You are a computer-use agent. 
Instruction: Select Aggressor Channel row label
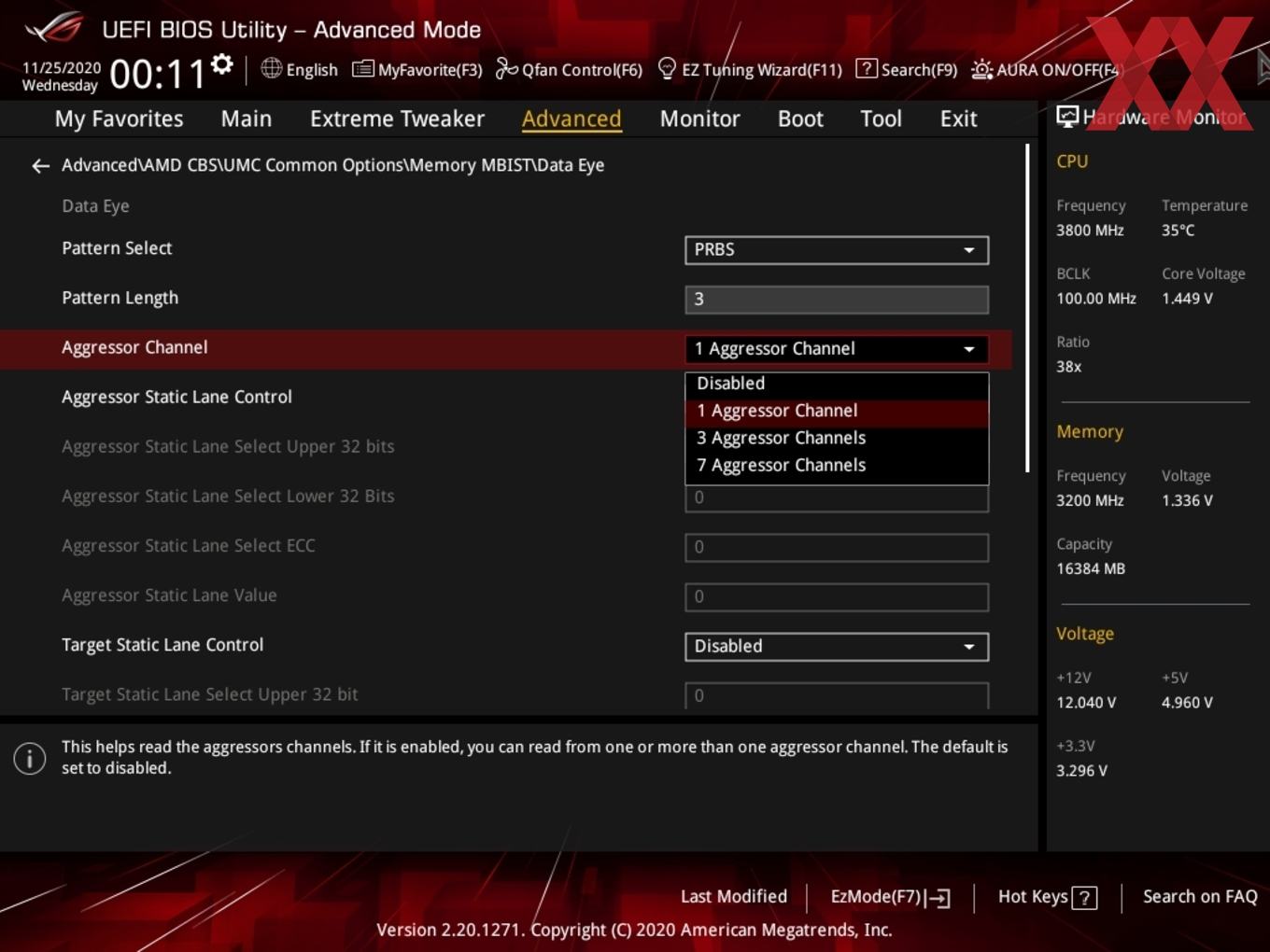(134, 347)
